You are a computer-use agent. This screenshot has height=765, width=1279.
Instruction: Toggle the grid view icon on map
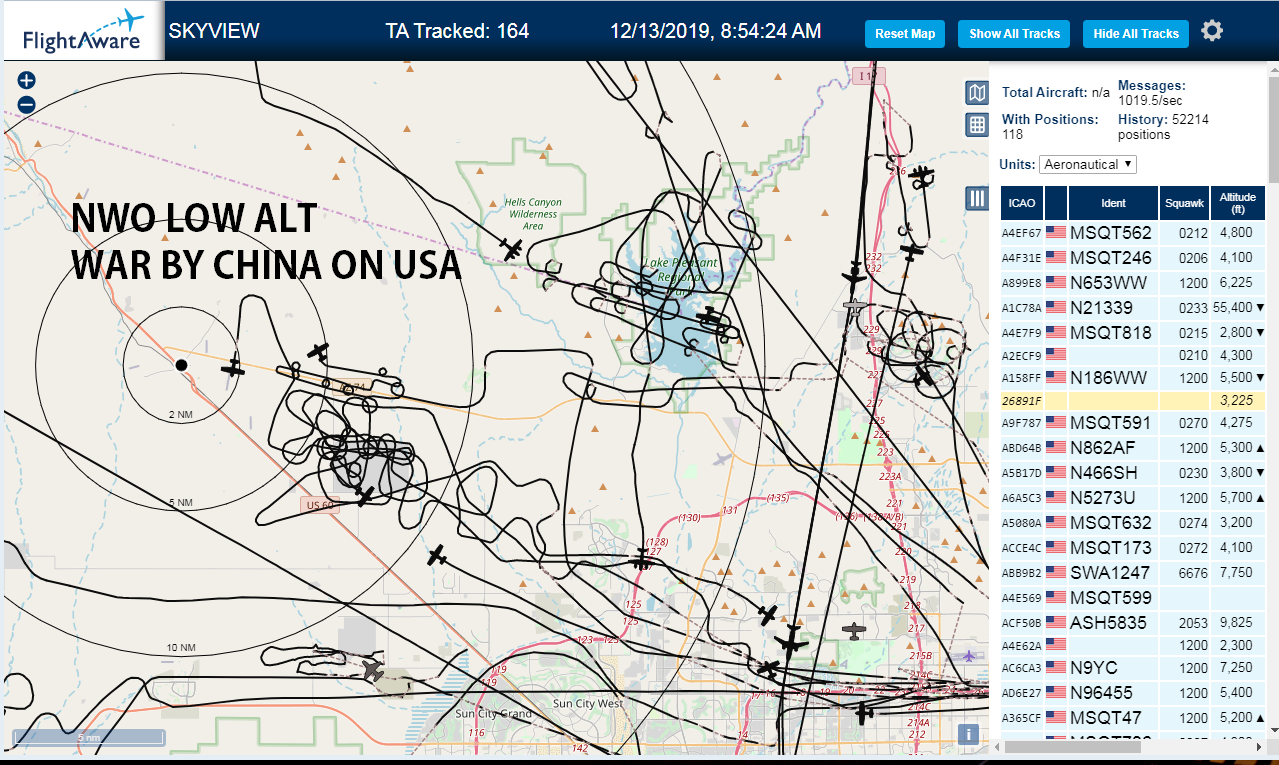(x=977, y=125)
